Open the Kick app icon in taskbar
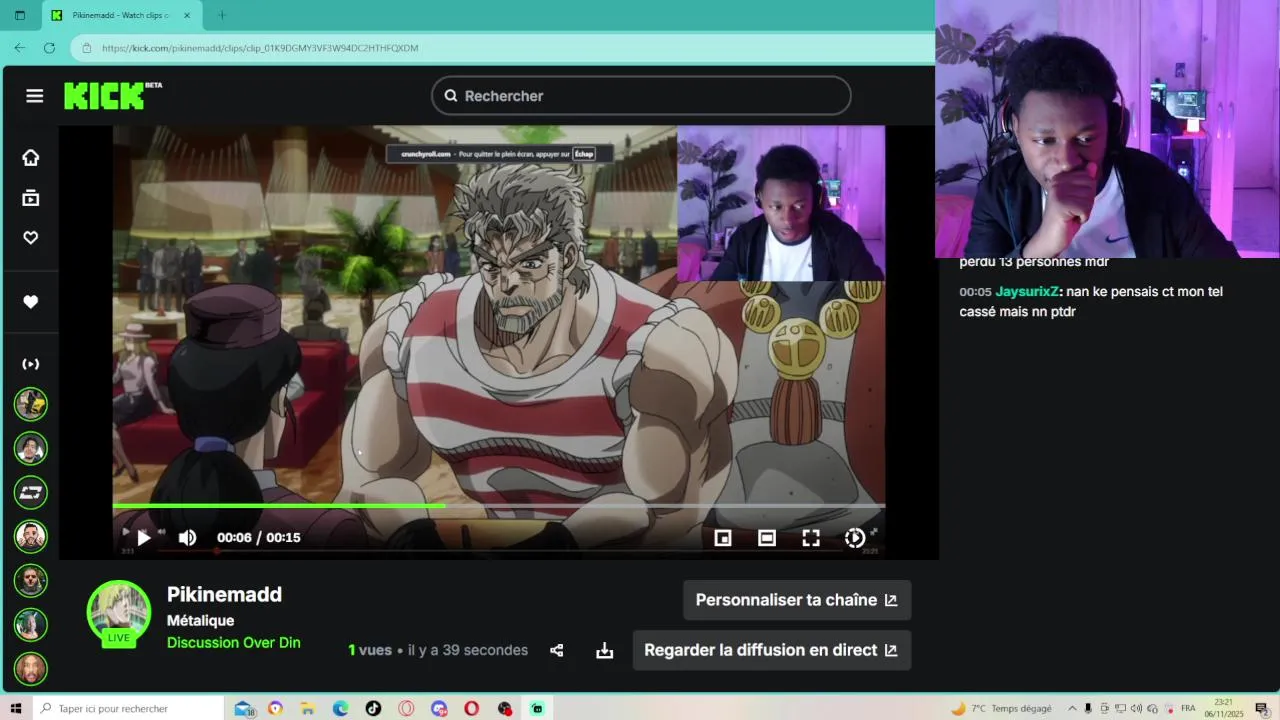Screen dimensions: 1280x720 (537, 708)
